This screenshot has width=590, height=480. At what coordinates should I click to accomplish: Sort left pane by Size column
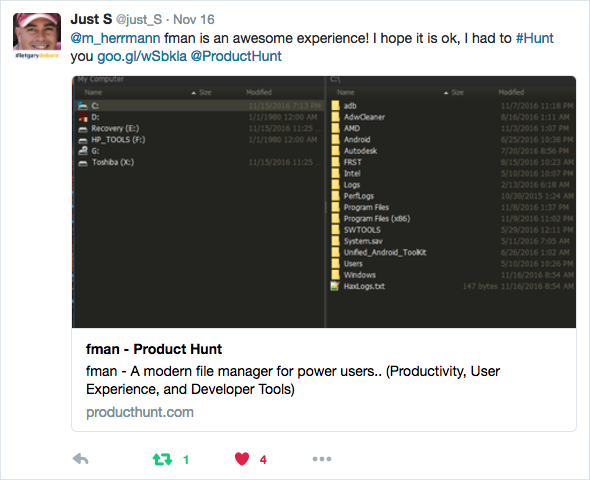point(205,93)
